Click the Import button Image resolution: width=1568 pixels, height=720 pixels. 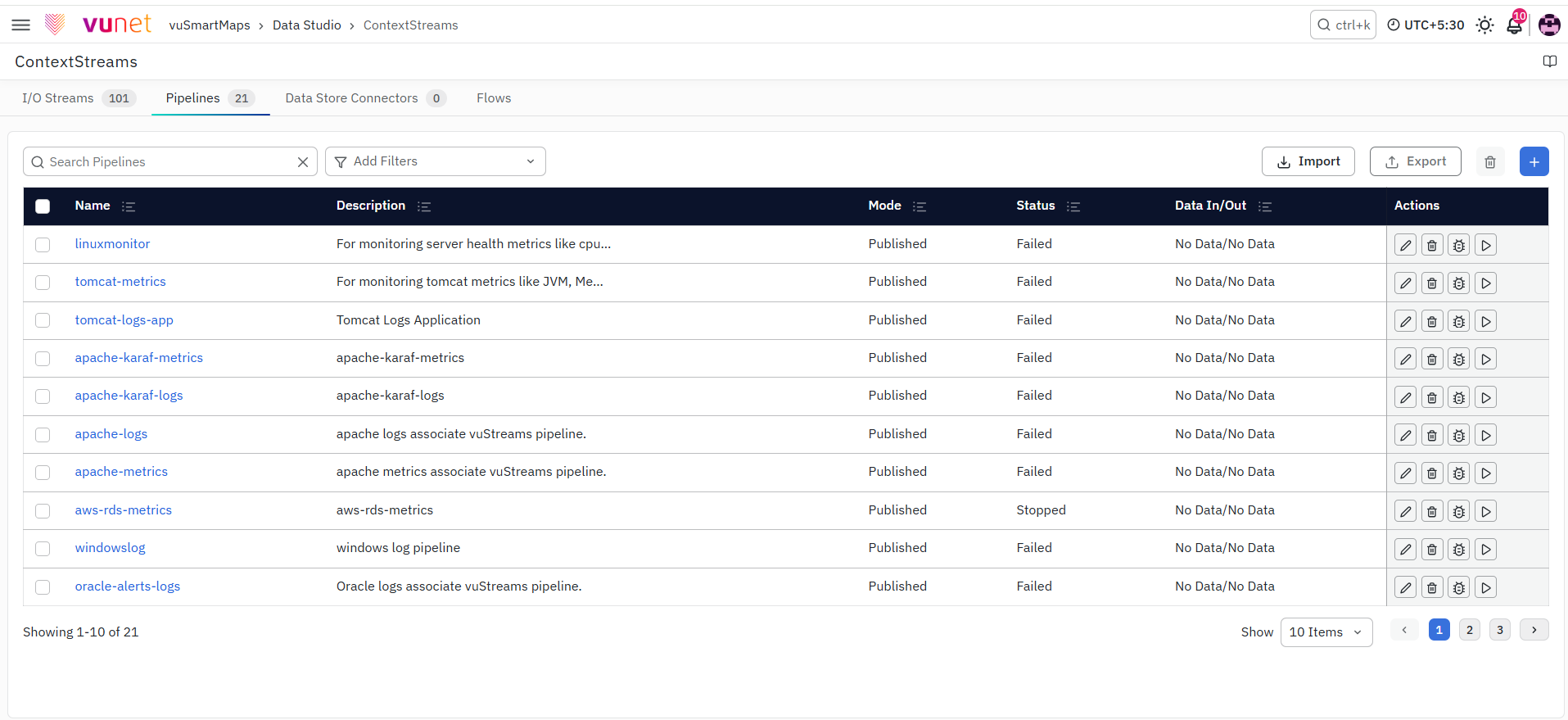tap(1308, 161)
